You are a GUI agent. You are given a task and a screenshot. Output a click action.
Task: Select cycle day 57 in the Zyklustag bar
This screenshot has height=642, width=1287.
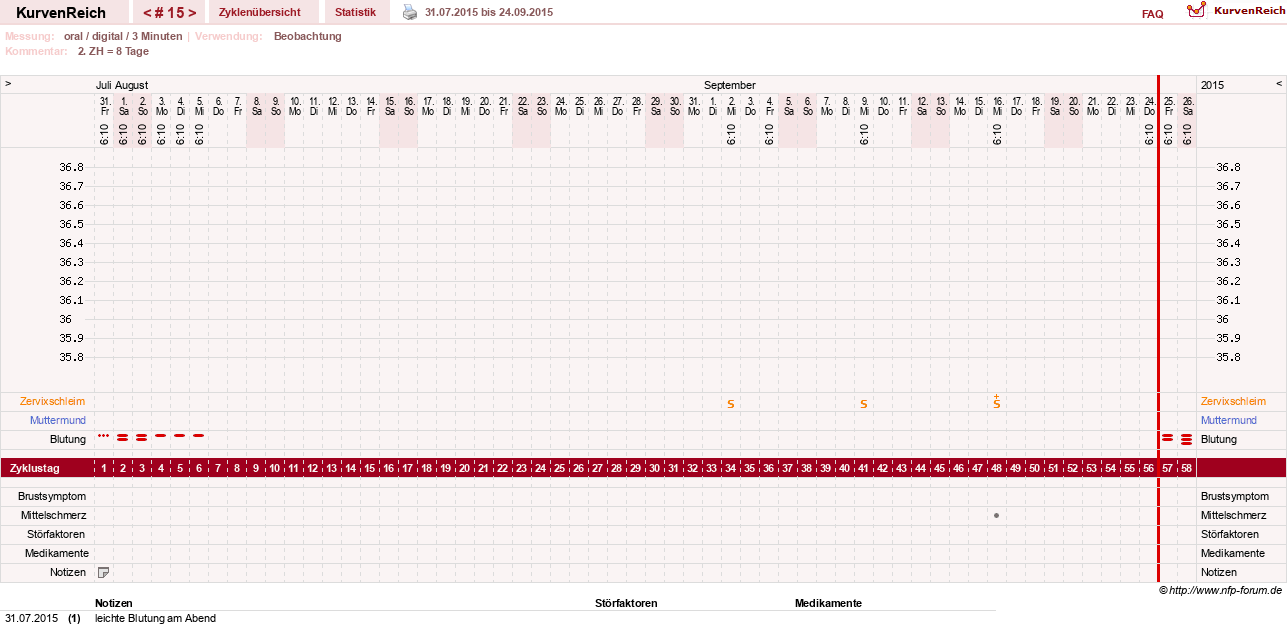point(1167,468)
